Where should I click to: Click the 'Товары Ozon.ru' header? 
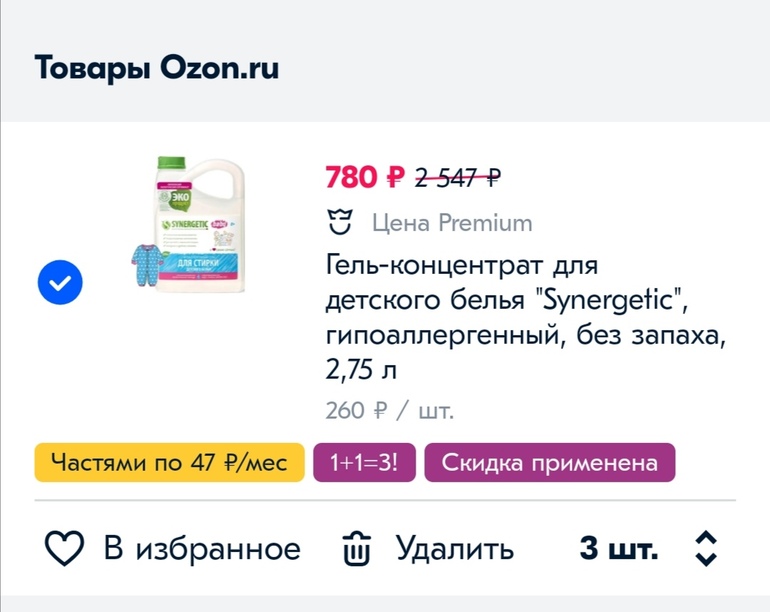pos(157,68)
